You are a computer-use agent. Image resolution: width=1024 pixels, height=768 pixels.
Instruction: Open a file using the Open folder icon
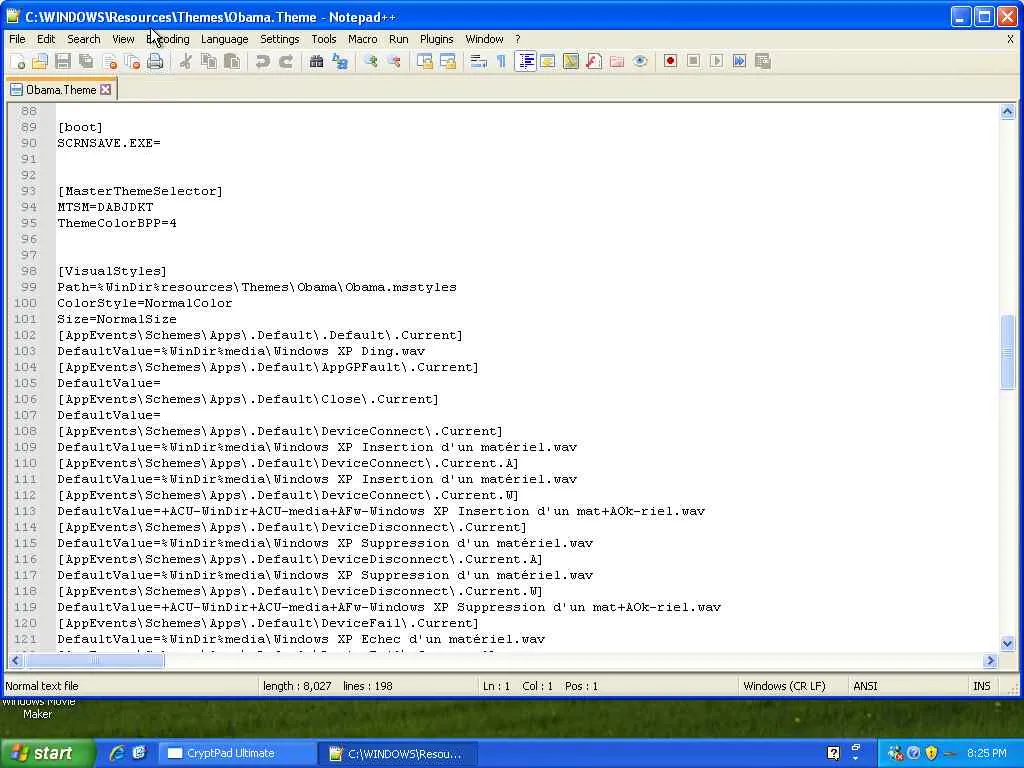point(40,61)
